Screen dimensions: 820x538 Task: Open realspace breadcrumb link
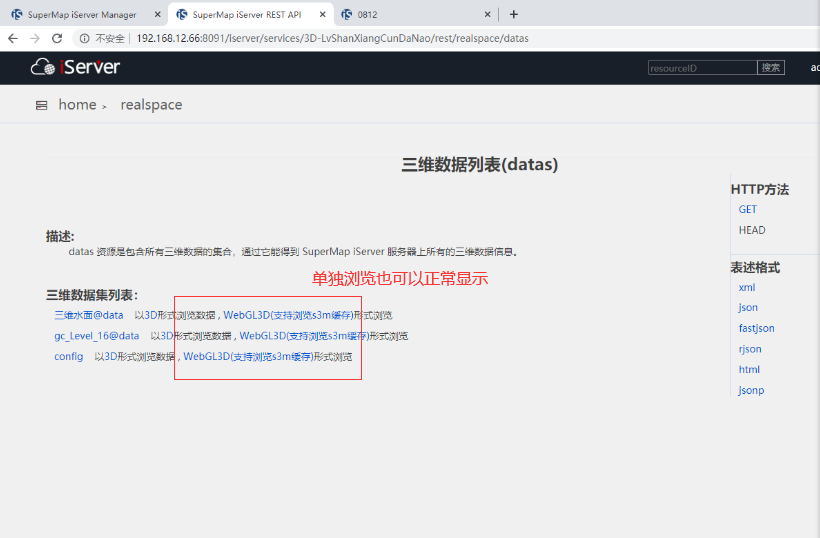point(151,105)
